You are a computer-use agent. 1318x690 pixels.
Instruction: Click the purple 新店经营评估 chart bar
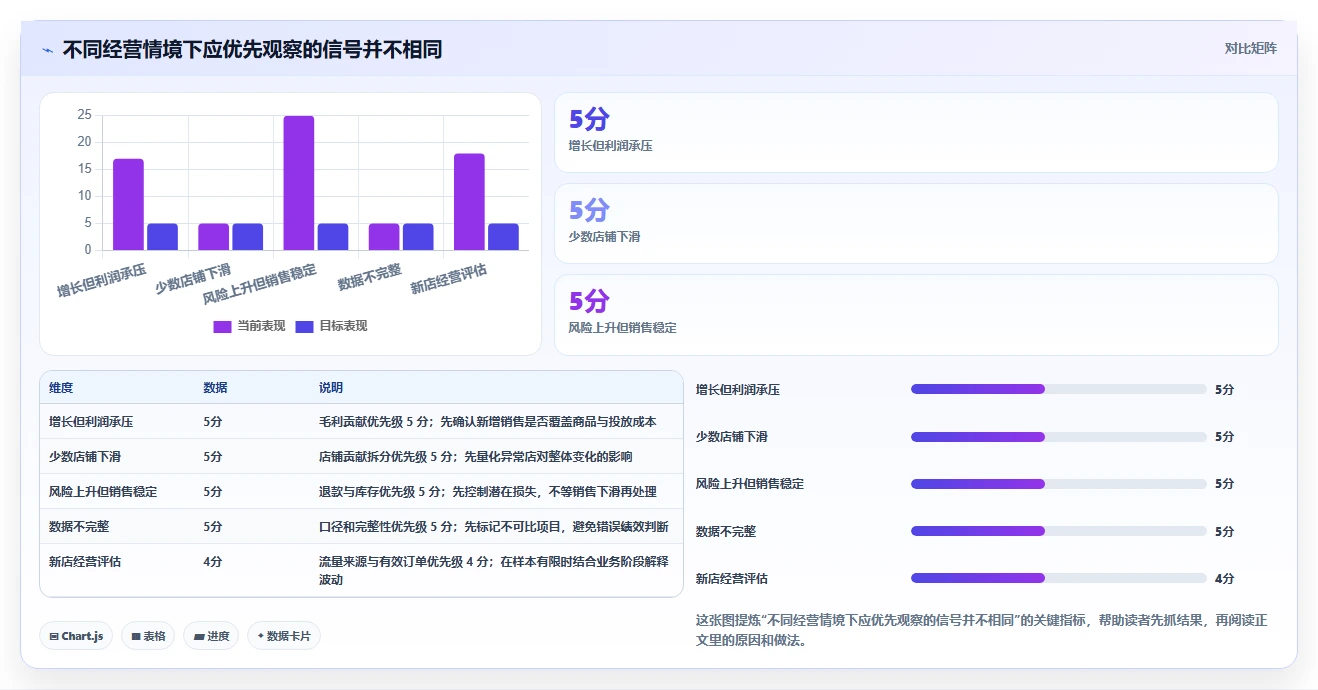[x=469, y=202]
